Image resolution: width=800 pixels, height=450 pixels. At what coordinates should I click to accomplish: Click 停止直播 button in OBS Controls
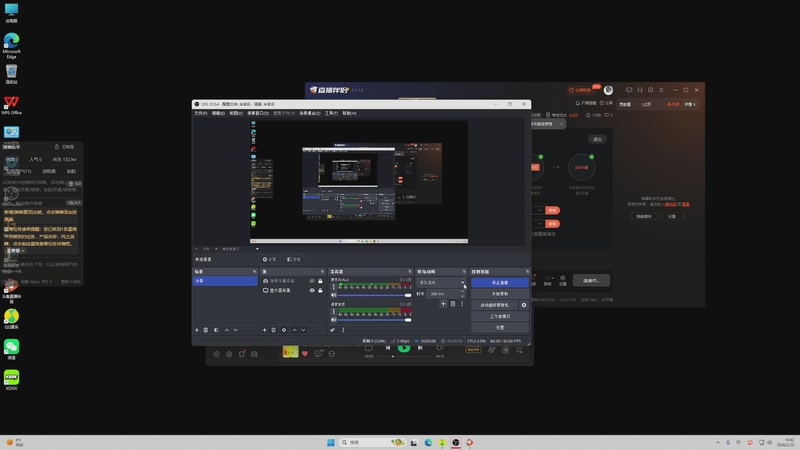(500, 283)
